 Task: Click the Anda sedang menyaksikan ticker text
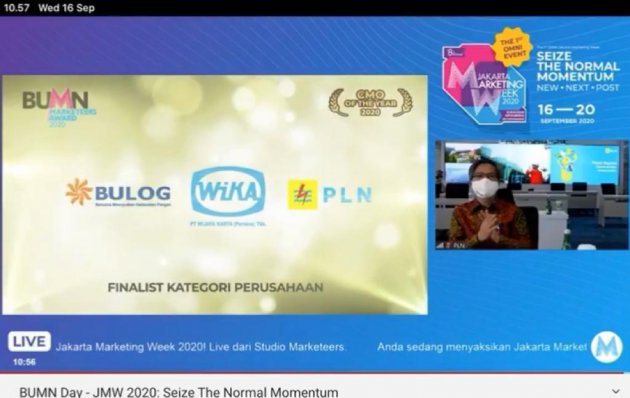point(482,347)
